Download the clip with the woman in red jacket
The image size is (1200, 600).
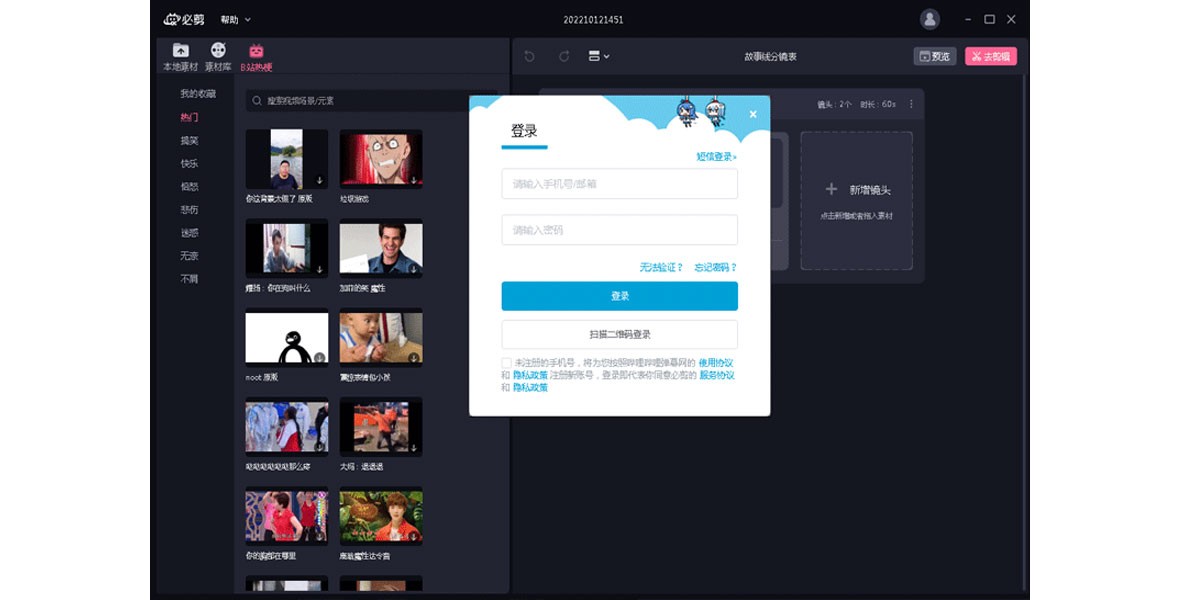tap(319, 447)
